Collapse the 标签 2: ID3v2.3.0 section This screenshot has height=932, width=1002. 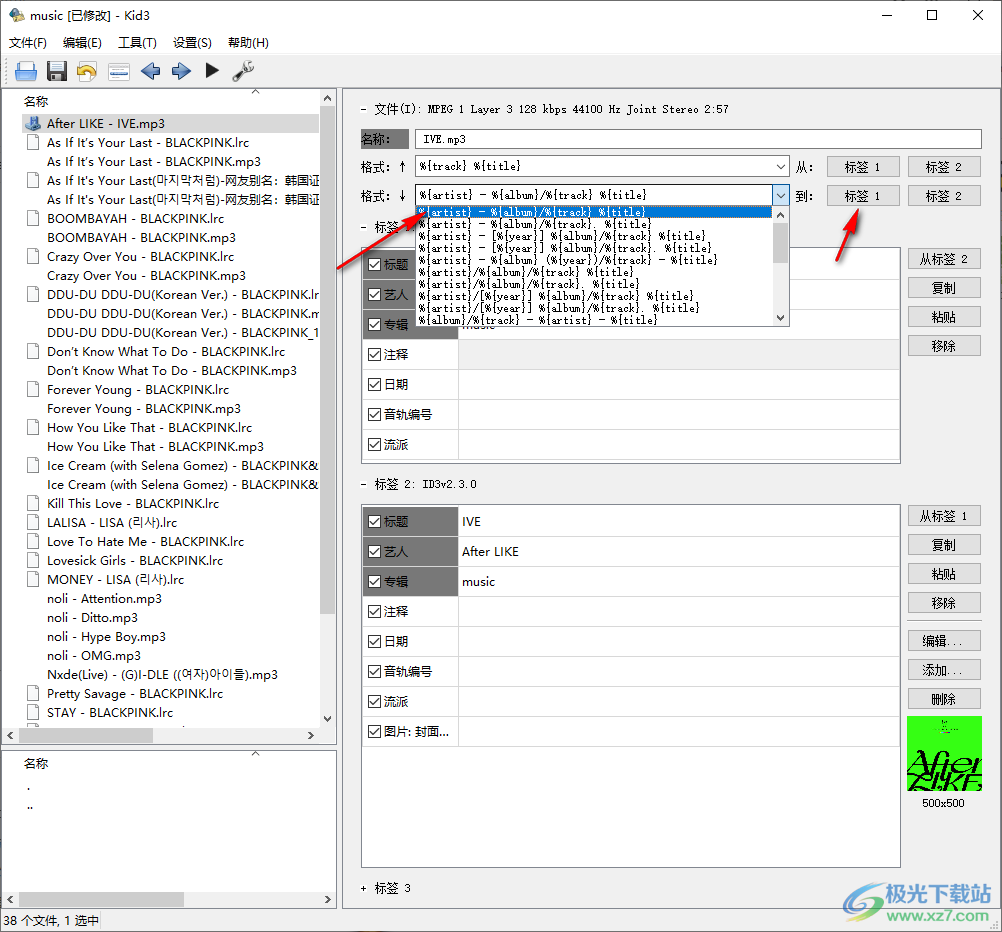point(365,484)
